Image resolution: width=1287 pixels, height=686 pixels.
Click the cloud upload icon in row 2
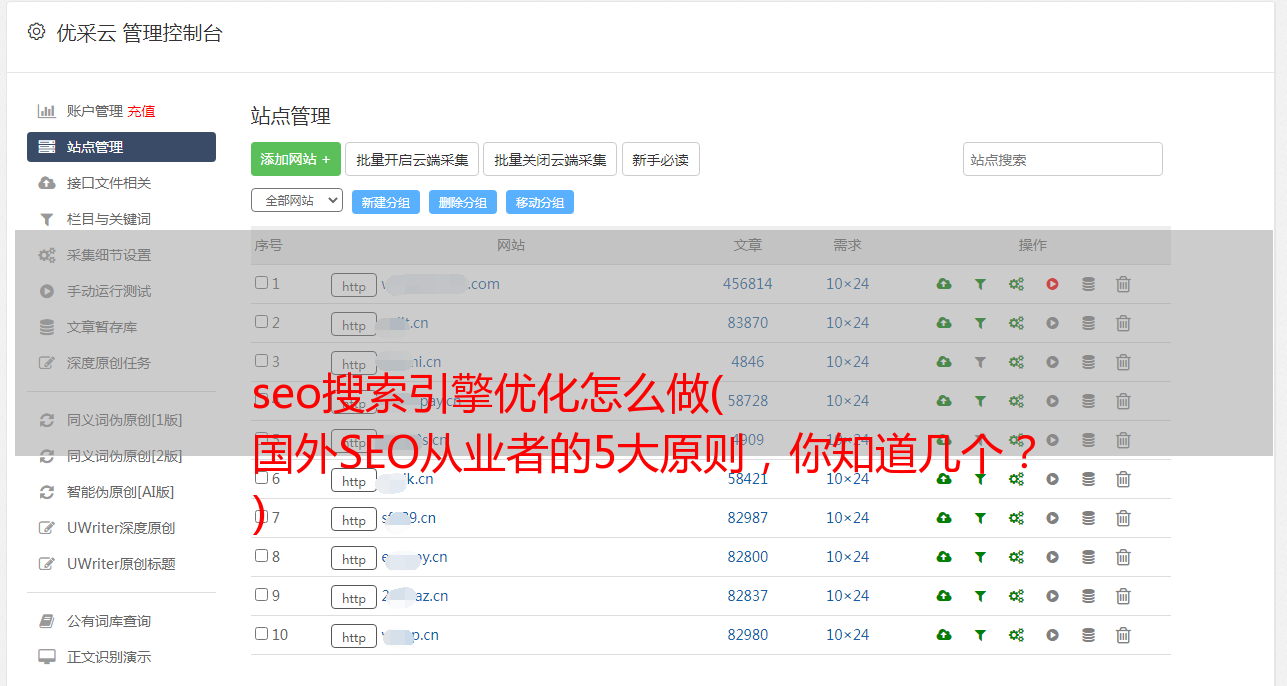(x=944, y=323)
